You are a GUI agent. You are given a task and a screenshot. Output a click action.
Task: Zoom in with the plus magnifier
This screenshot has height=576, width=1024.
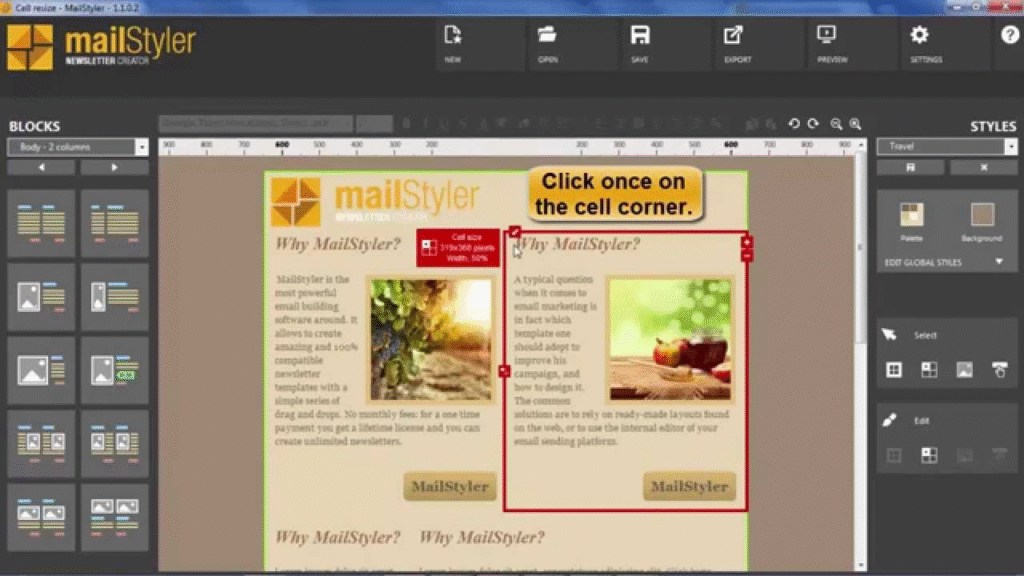(855, 123)
